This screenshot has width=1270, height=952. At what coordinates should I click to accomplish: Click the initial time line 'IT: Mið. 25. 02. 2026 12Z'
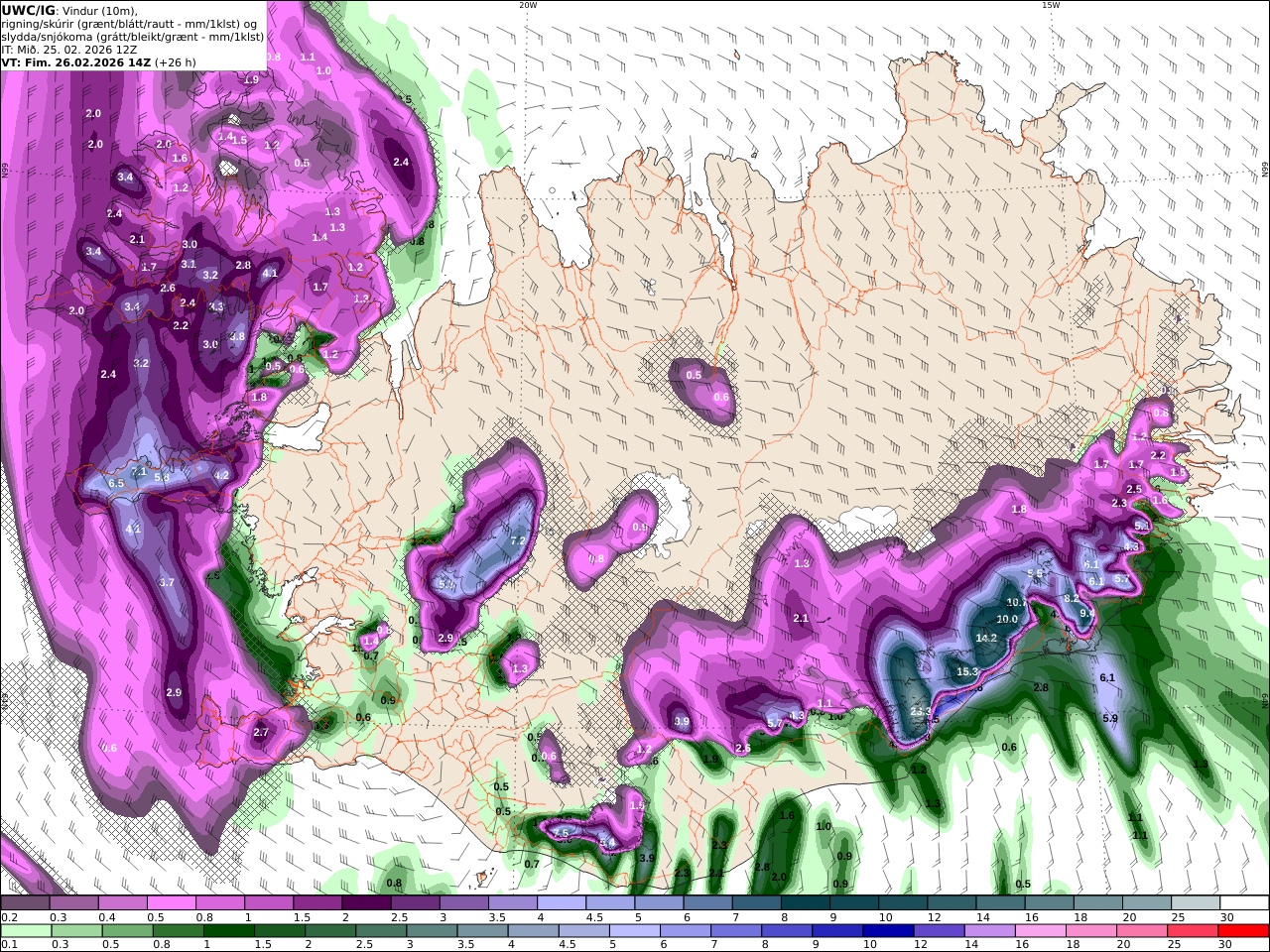click(68, 49)
